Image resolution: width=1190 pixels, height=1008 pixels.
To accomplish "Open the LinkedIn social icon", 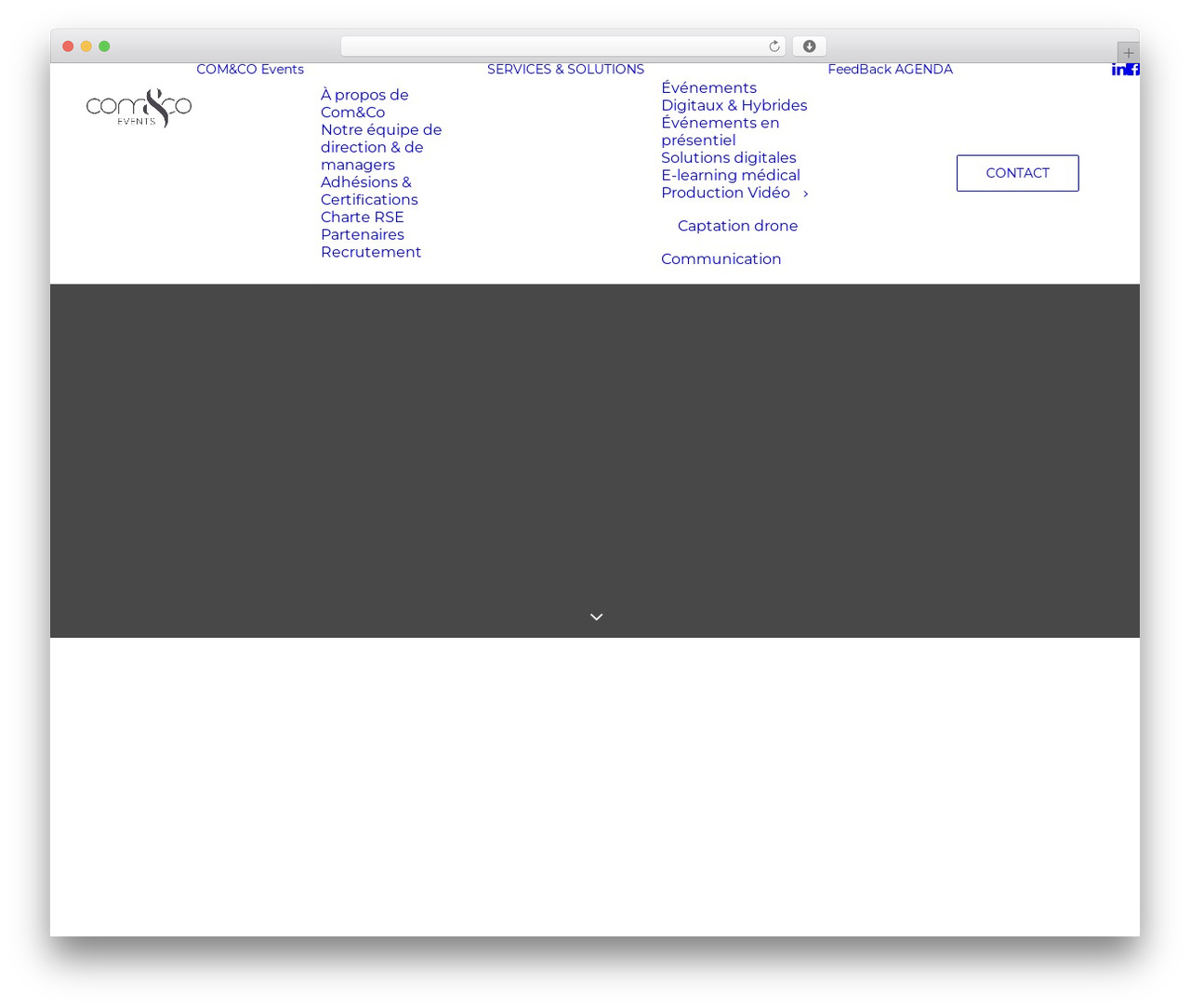I will [1118, 70].
